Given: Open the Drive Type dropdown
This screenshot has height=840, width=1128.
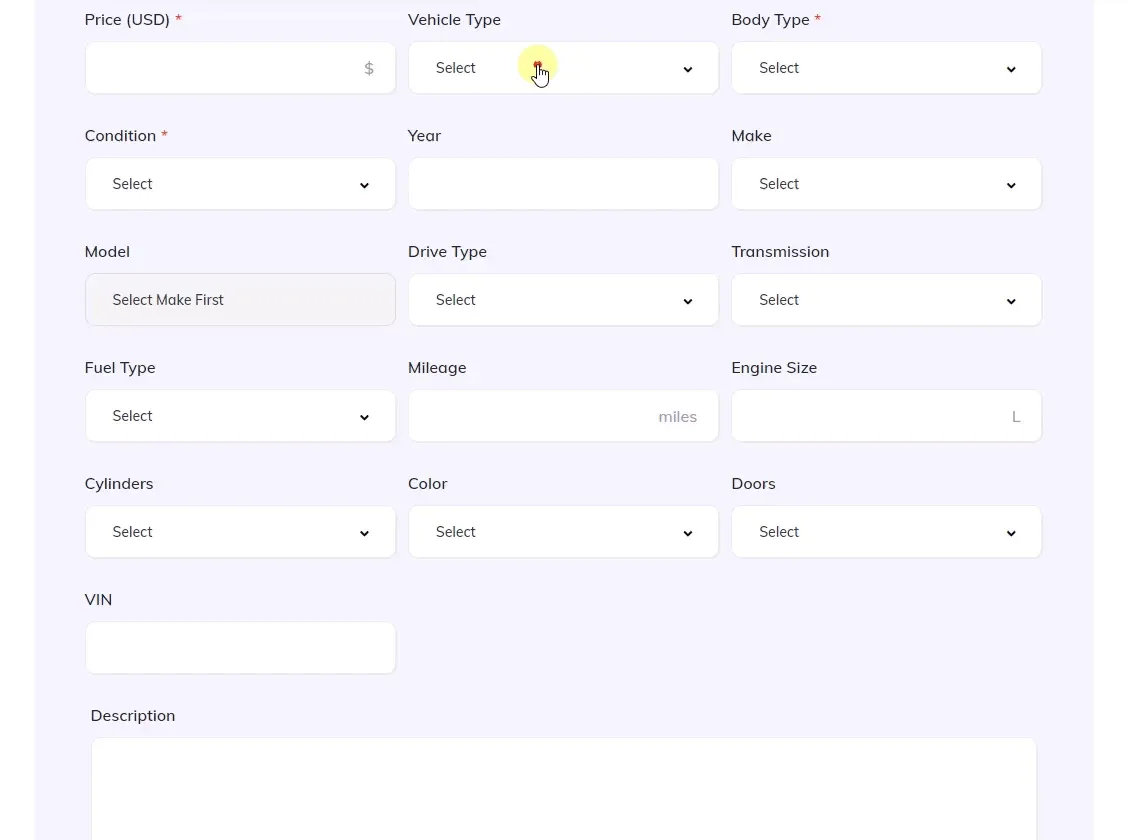Looking at the screenshot, I should coord(563,300).
